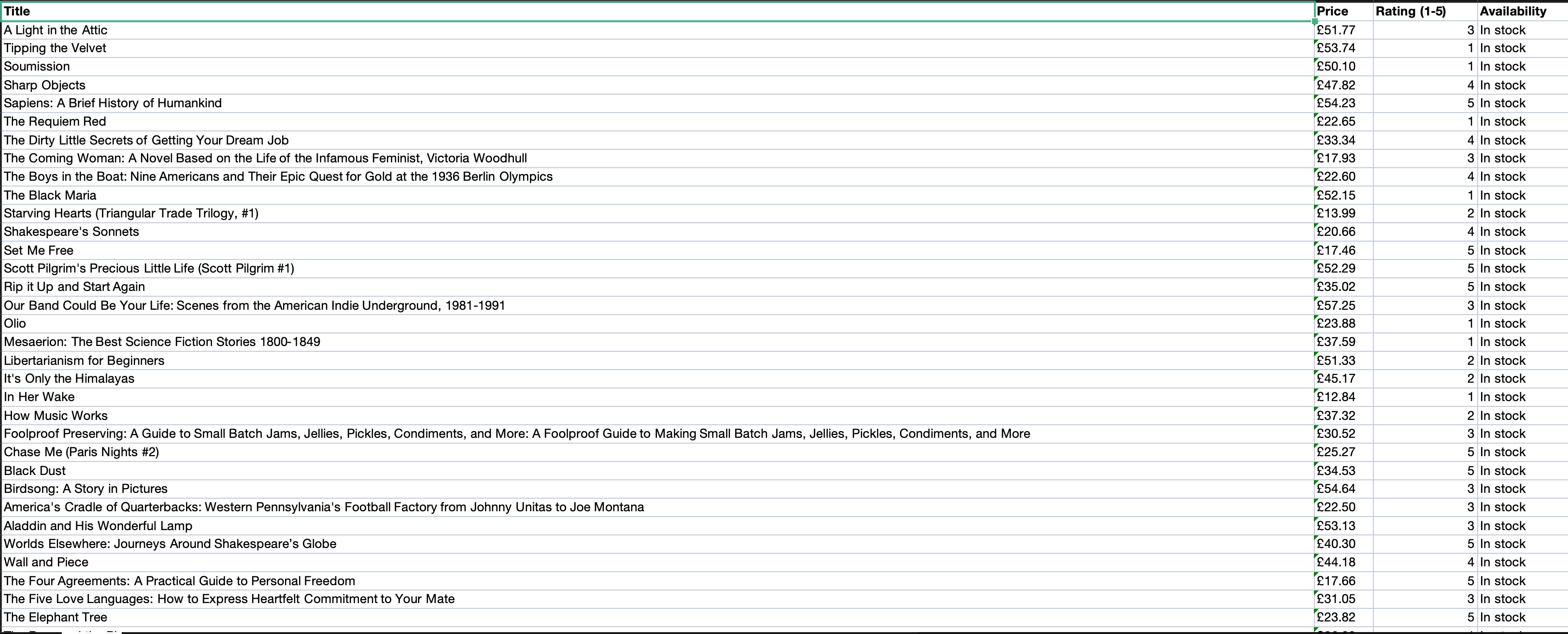Image resolution: width=1568 pixels, height=634 pixels.
Task: Click the price cell £54.64
Action: click(x=1343, y=489)
